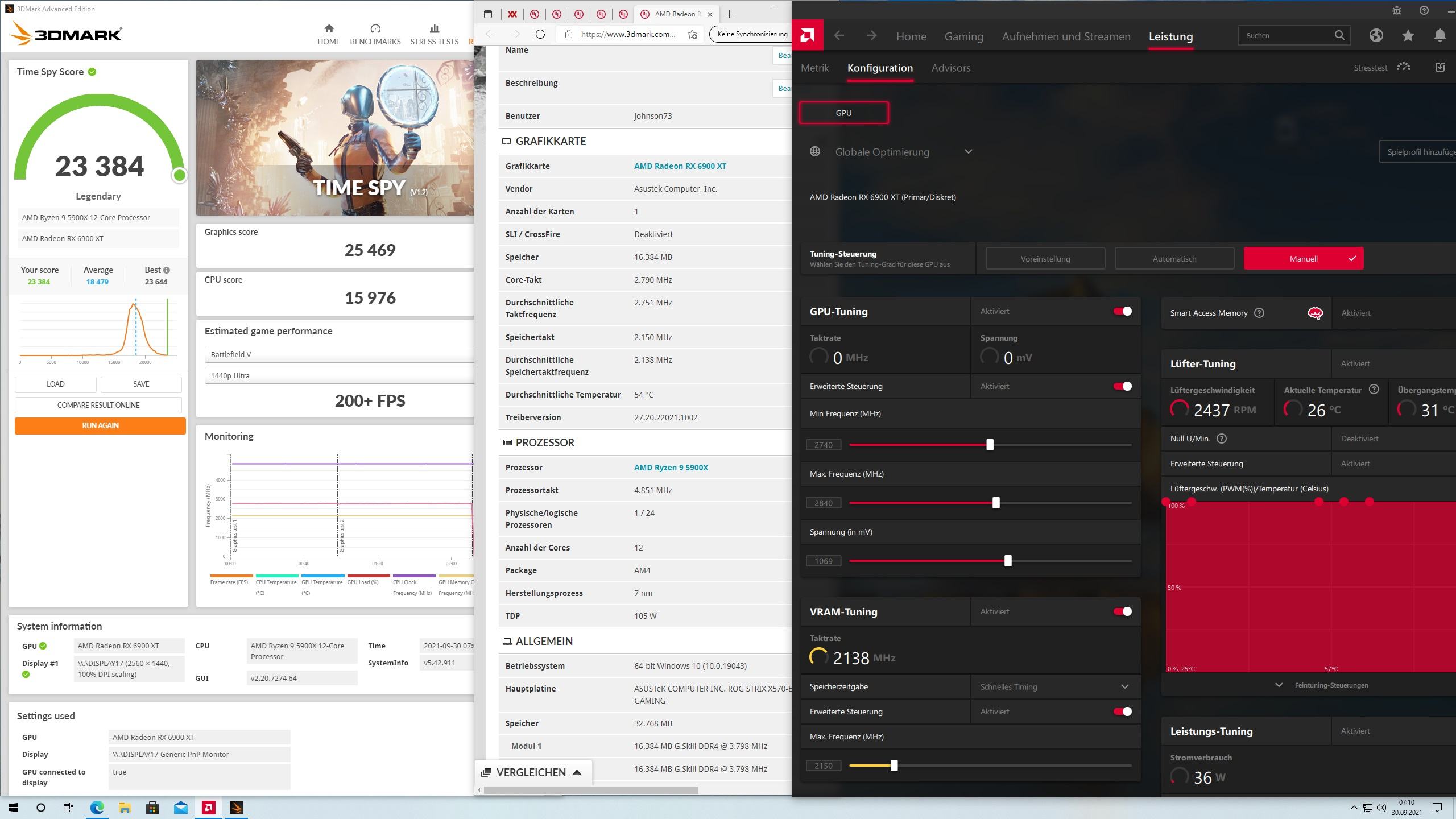Viewport: 1456px width, 819px height.
Task: Click RUN AGAIN button in 3DMark
Action: pyautogui.click(x=100, y=425)
